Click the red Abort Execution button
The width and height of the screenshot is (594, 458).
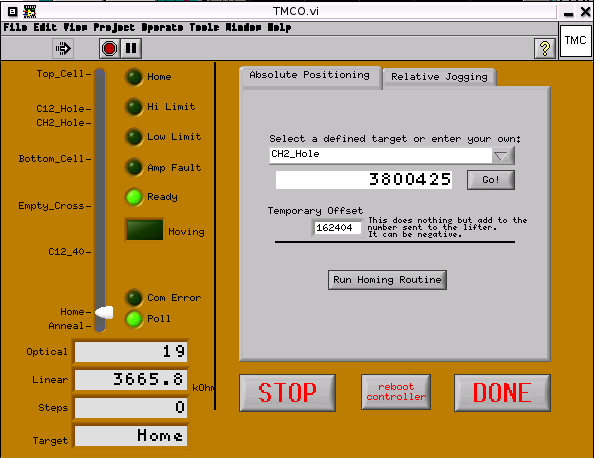tap(109, 48)
